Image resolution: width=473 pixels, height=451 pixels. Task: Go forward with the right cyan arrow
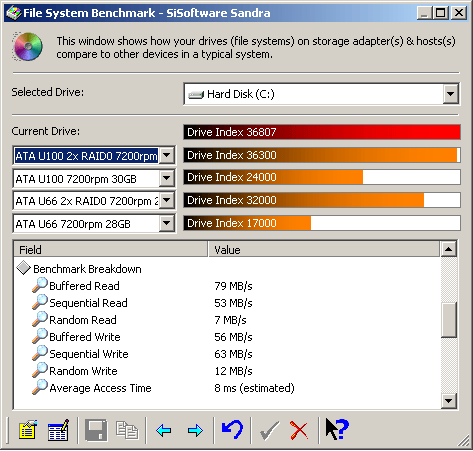coord(195,430)
